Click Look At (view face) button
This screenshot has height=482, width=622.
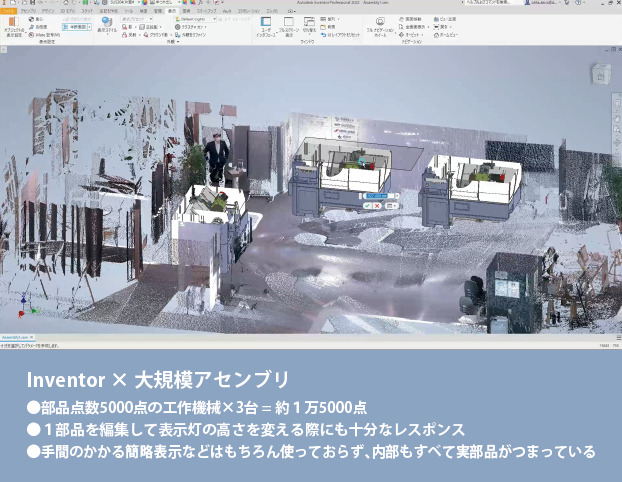pyautogui.click(x=445, y=19)
